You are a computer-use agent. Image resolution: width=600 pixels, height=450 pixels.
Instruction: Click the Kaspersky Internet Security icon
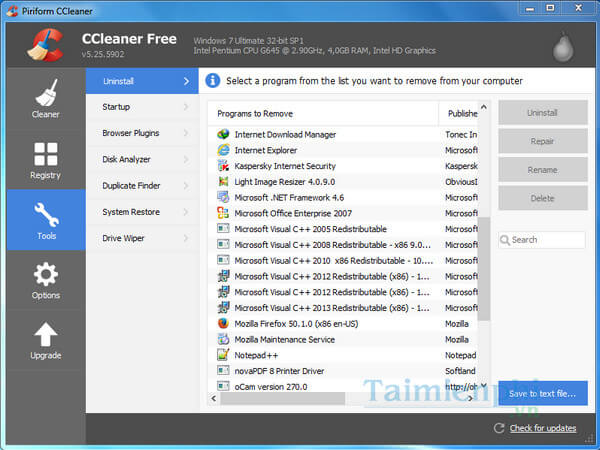[223, 166]
